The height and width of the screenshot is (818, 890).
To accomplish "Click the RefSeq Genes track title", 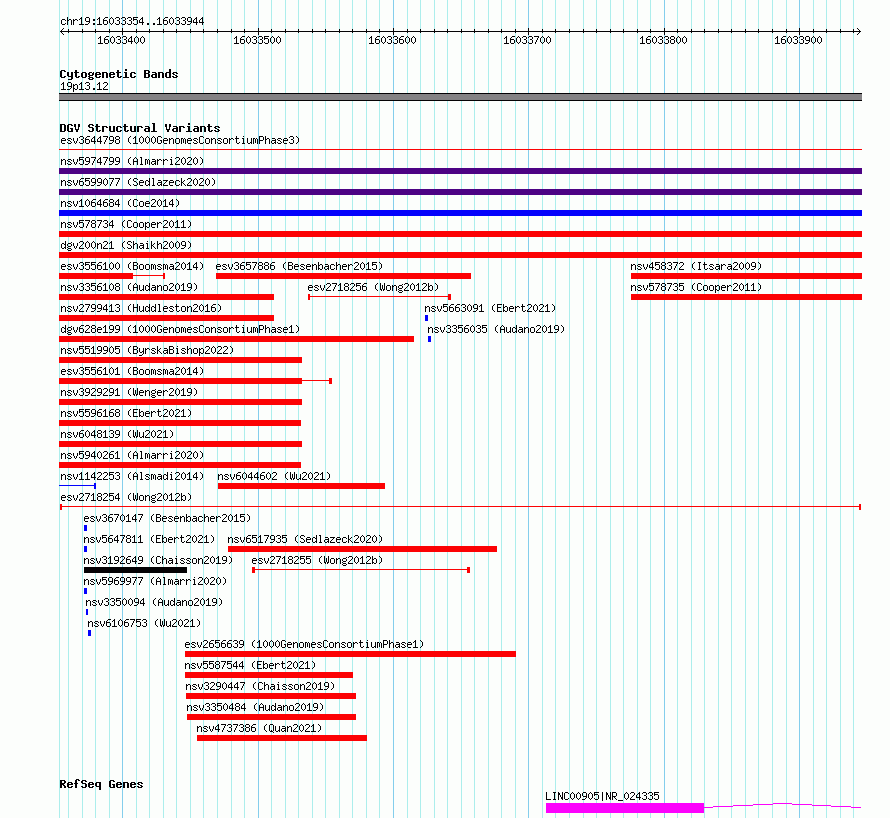I will point(101,785).
